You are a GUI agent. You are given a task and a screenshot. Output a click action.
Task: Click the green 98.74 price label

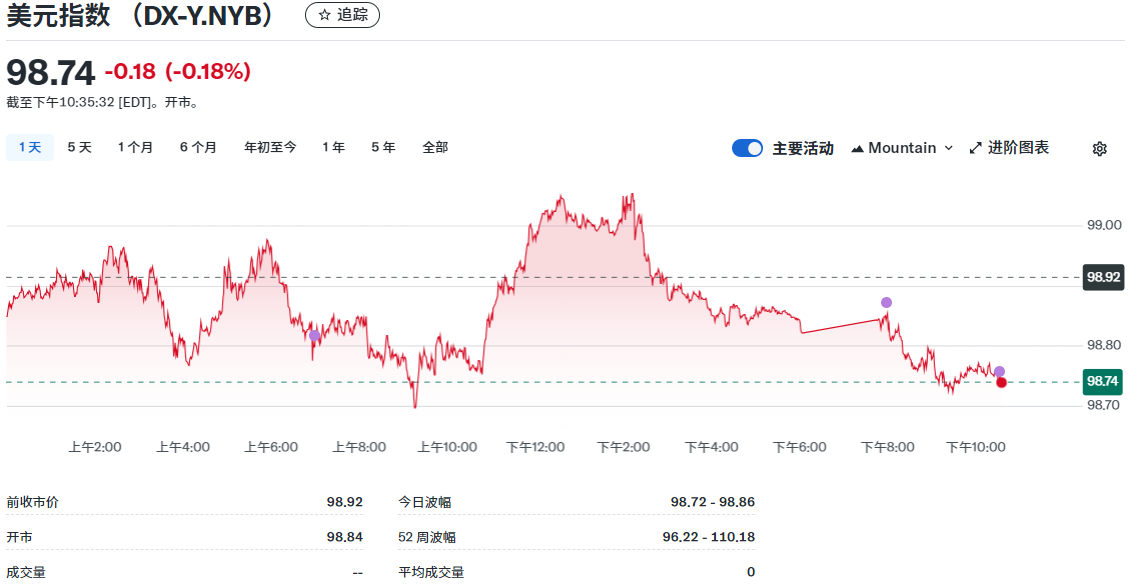tap(1103, 381)
